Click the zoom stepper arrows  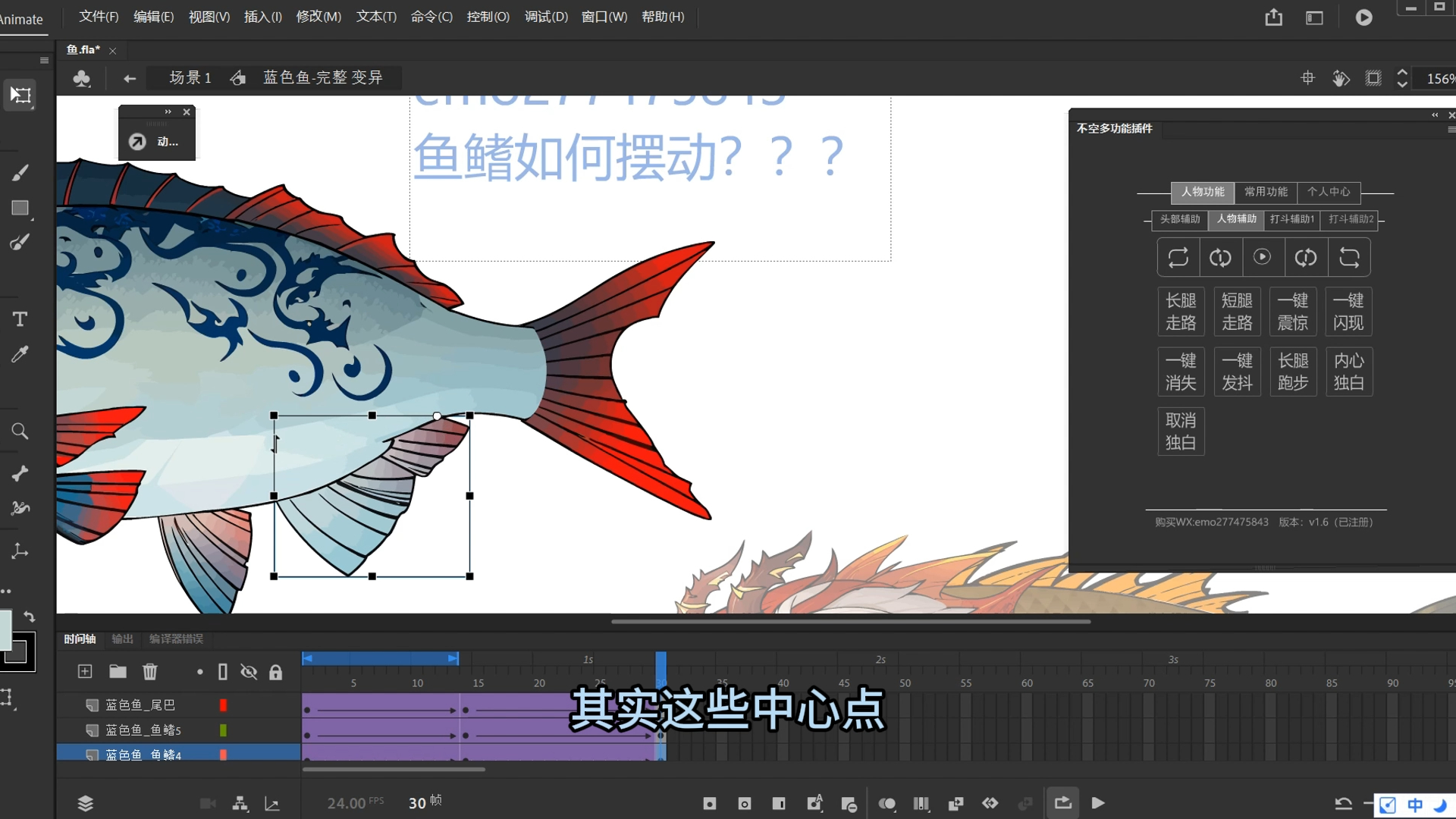1402,78
